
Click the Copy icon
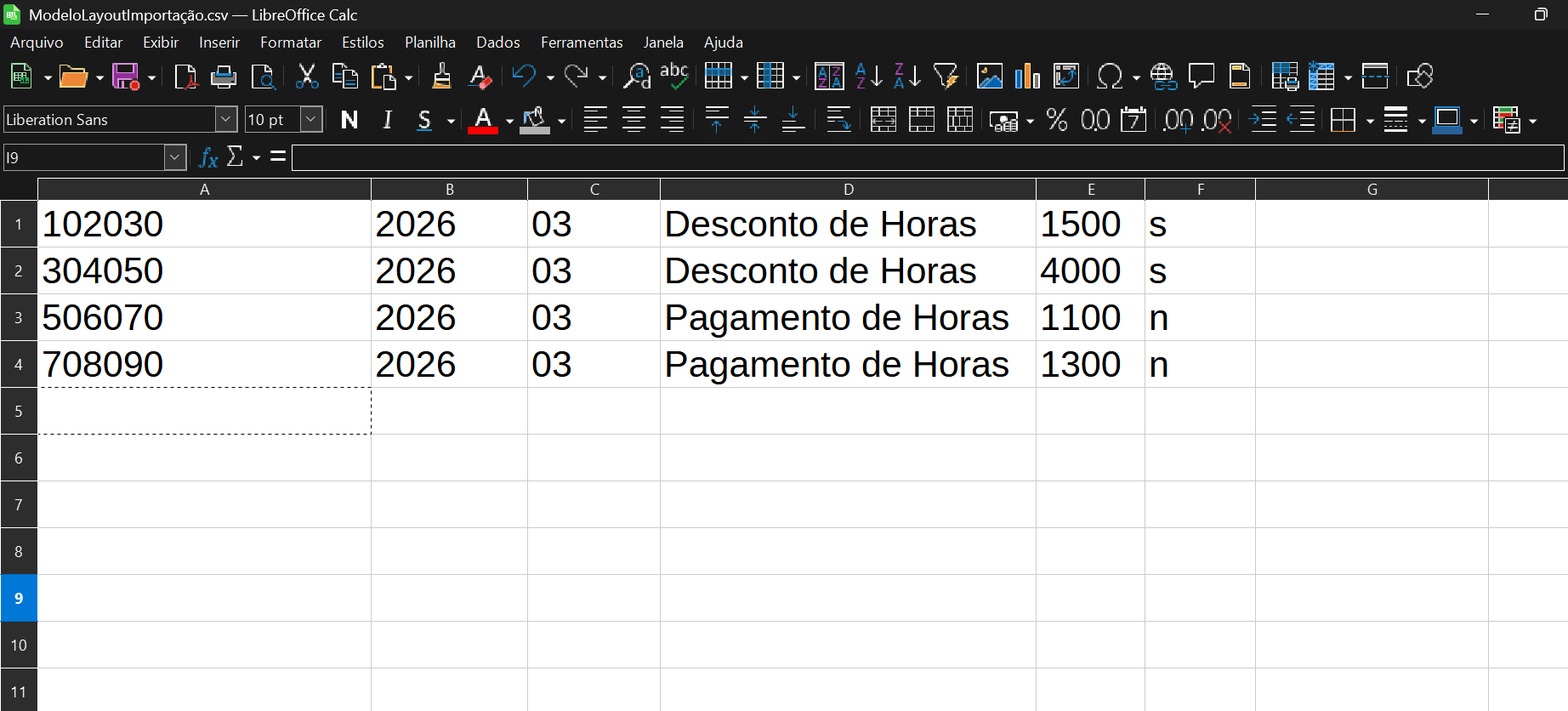pos(344,77)
